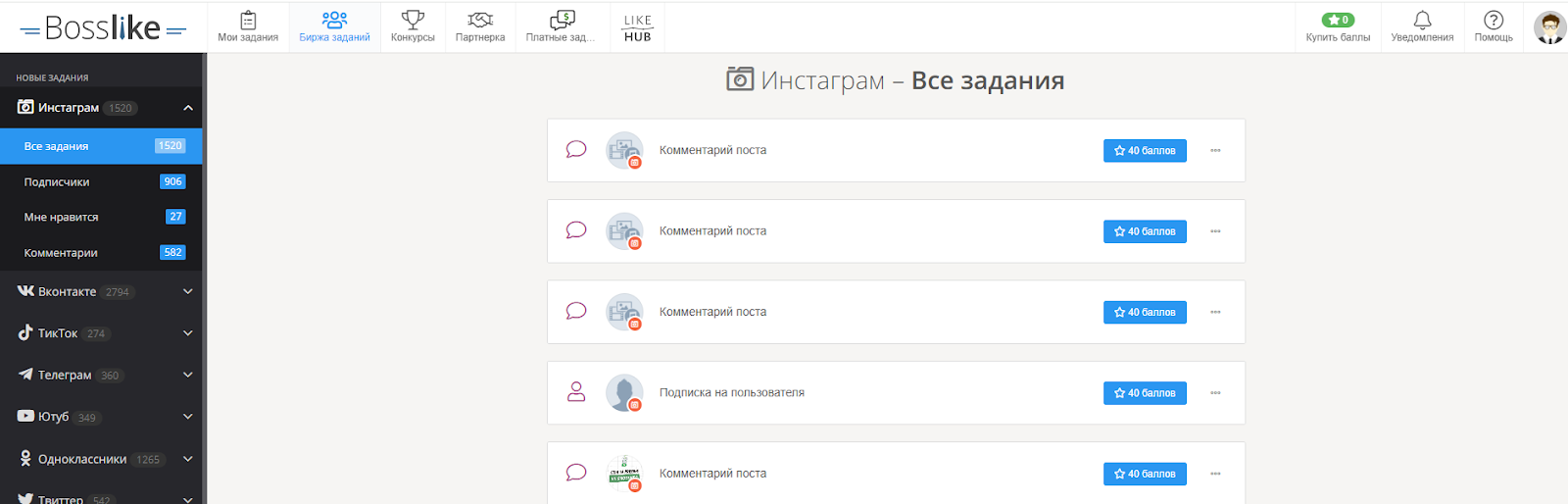
Task: Click comment bubble icon of first task
Action: tap(576, 149)
